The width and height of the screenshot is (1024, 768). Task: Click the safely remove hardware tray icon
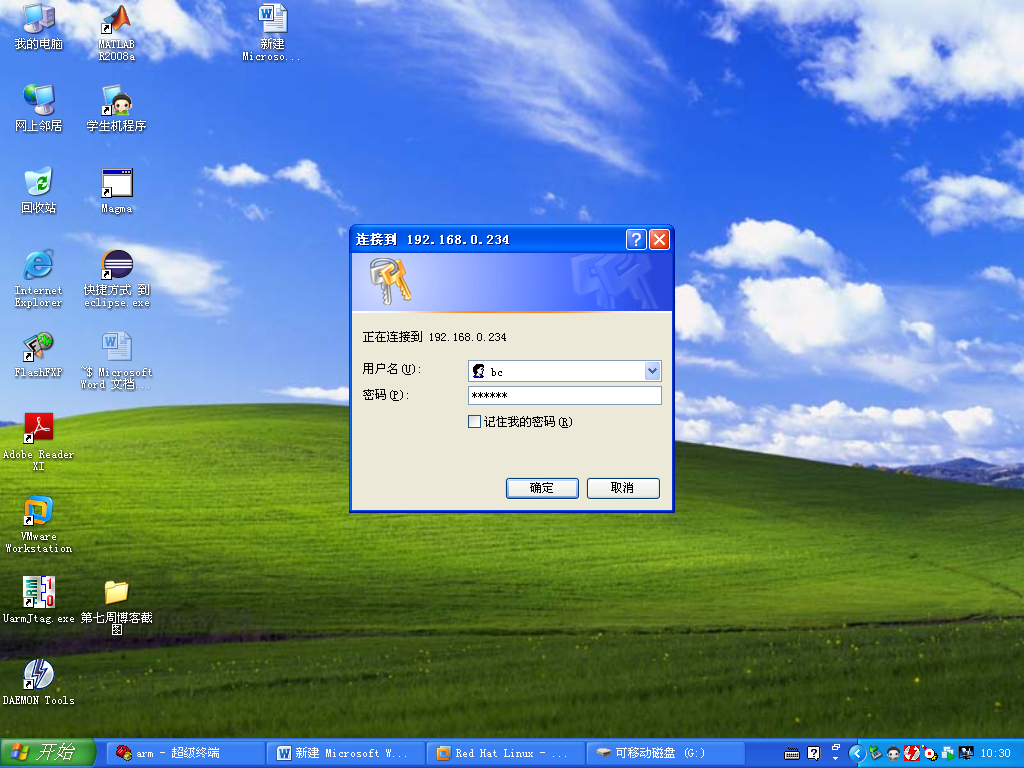click(875, 754)
